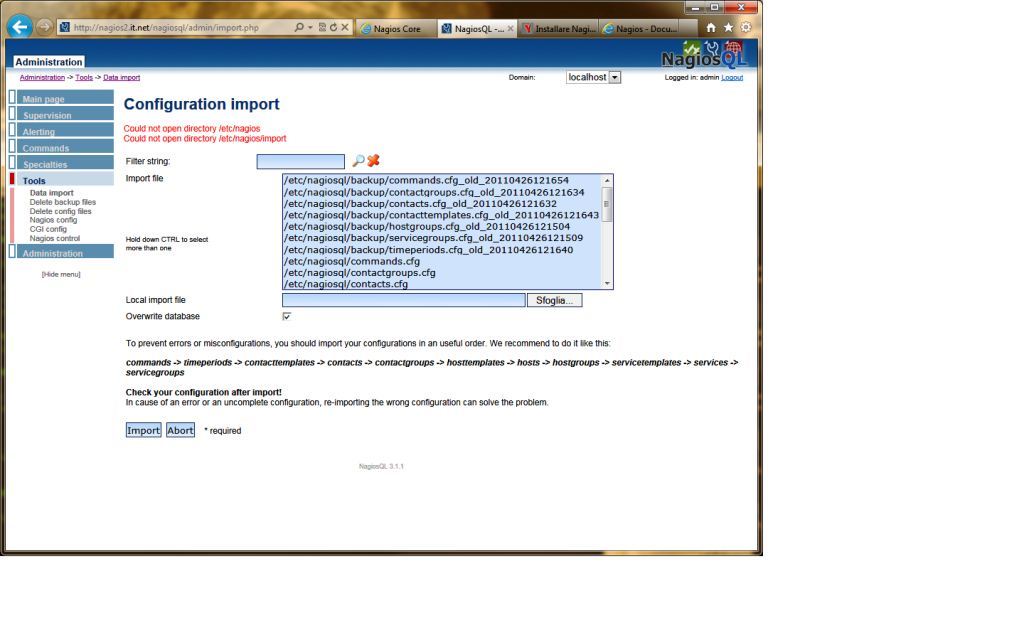Image resolution: width=1024 pixels, height=640 pixels.
Task: Reload the page with refresh icon
Action: coord(333,27)
